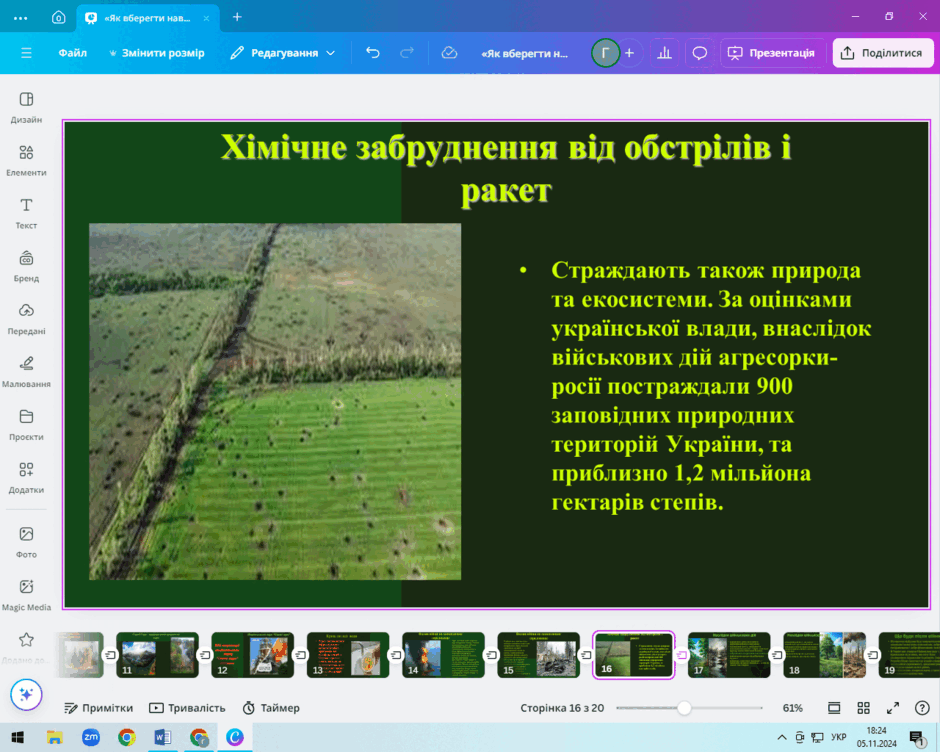Open a new tab with plus
This screenshot has width=940, height=752.
tap(237, 17)
